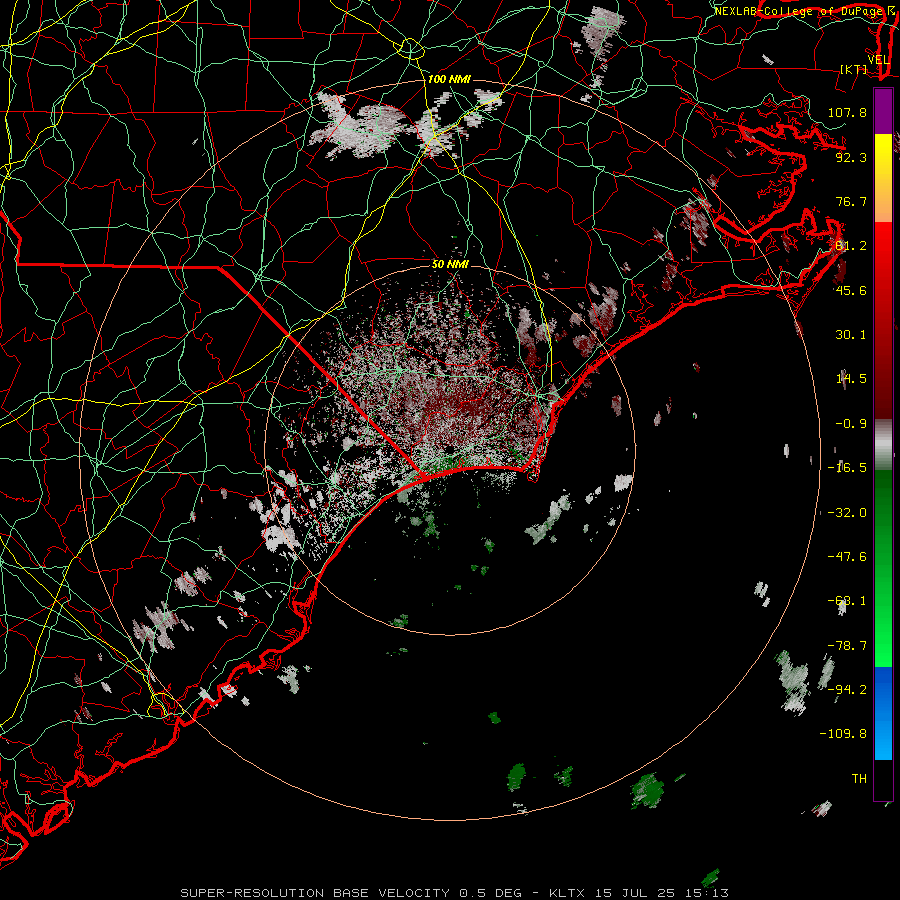Viewport: 900px width, 900px height.
Task: Click the 92.3 velocity scale value
Action: coord(851,157)
